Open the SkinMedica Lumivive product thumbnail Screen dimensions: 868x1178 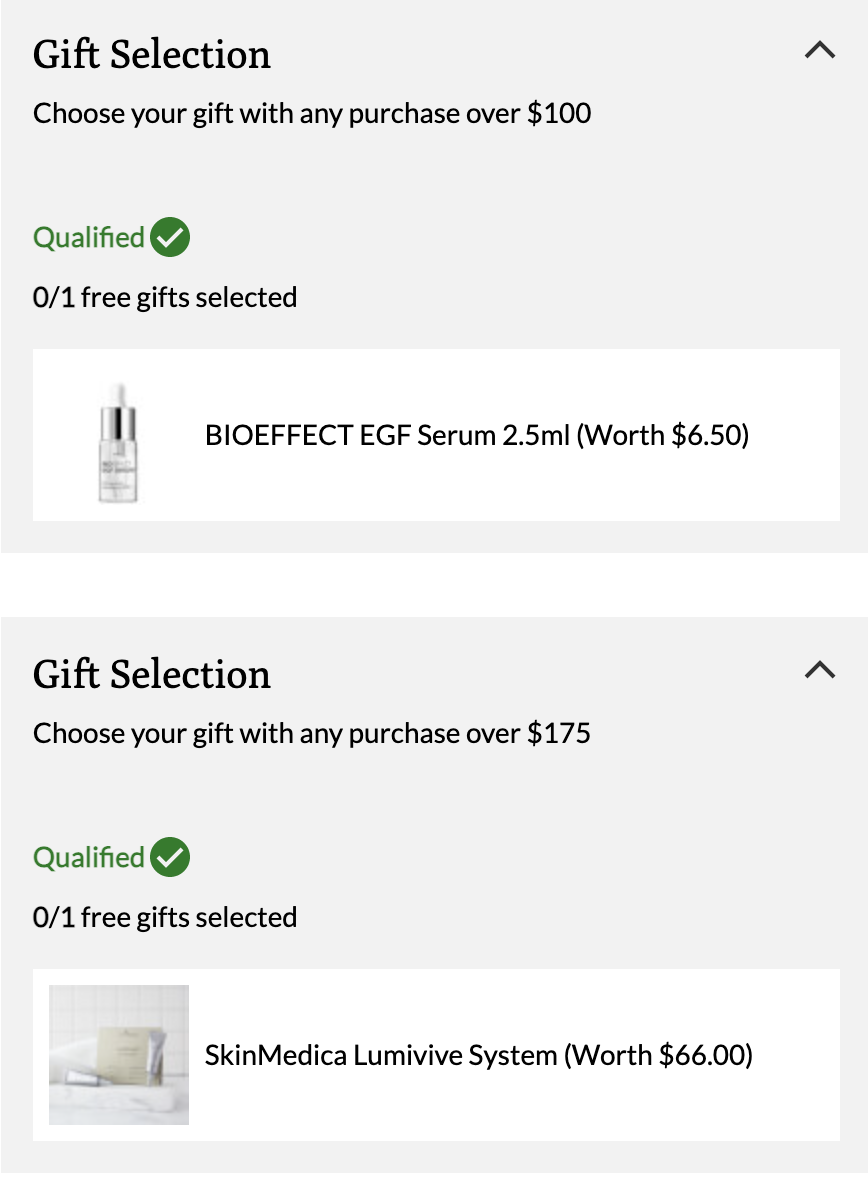point(119,1055)
